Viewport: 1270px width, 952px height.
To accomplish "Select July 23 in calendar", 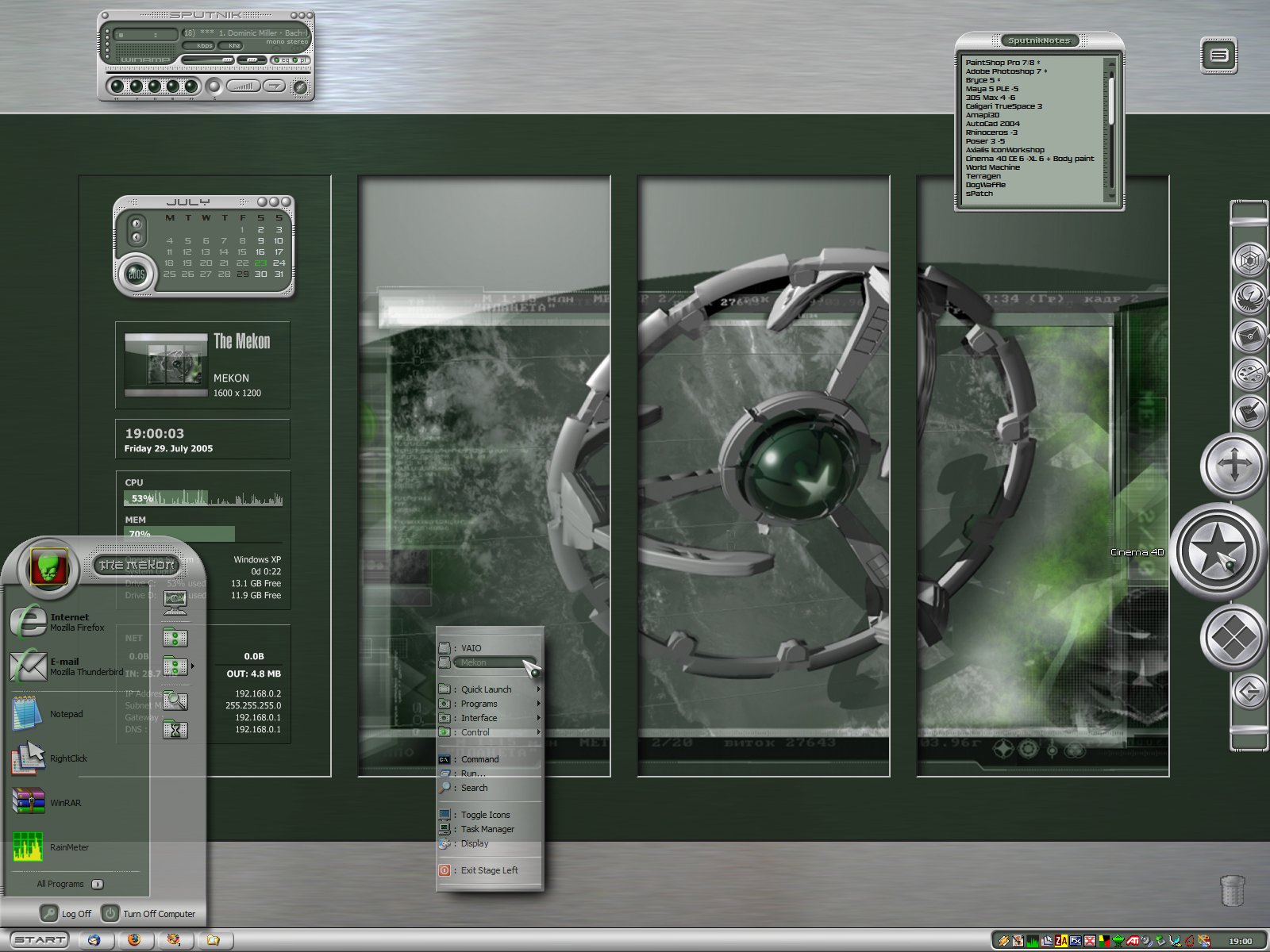I will (x=260, y=263).
